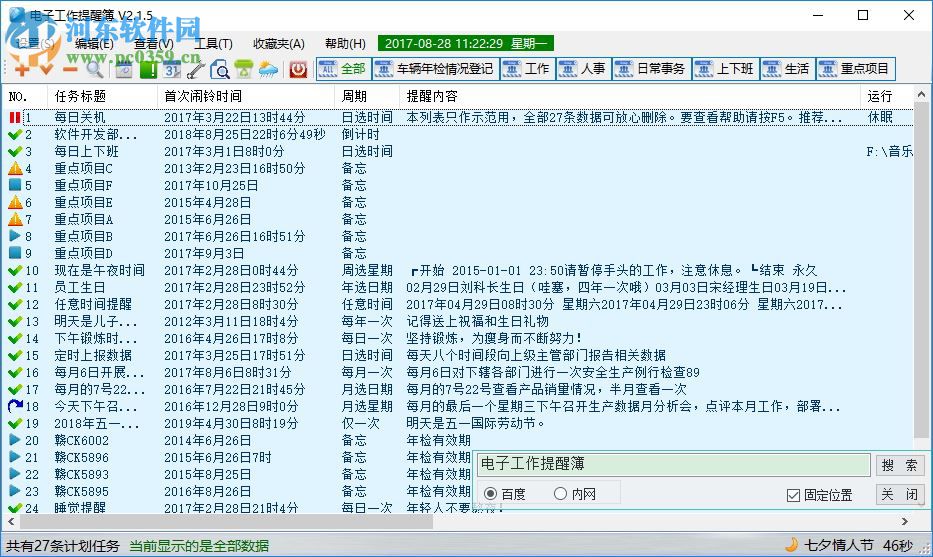
Task: Select the 任意时间提醒 task row
Action: click(458, 305)
